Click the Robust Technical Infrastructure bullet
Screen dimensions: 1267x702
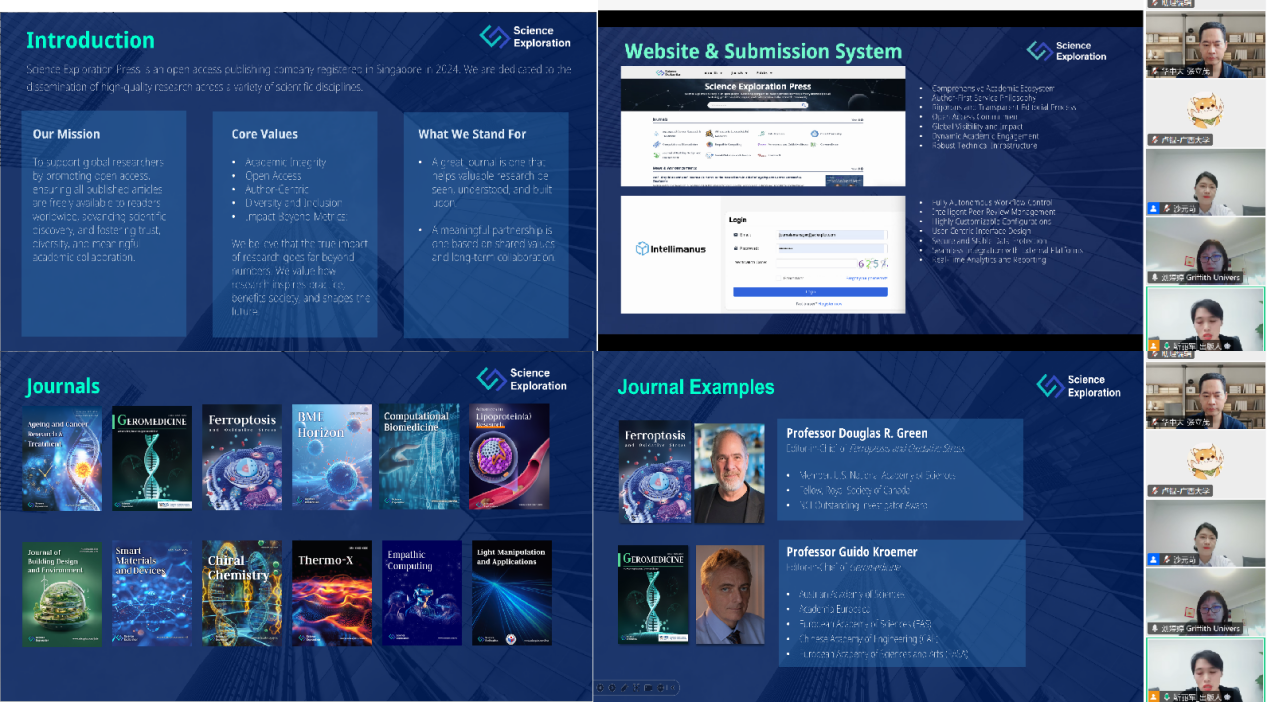tap(984, 146)
